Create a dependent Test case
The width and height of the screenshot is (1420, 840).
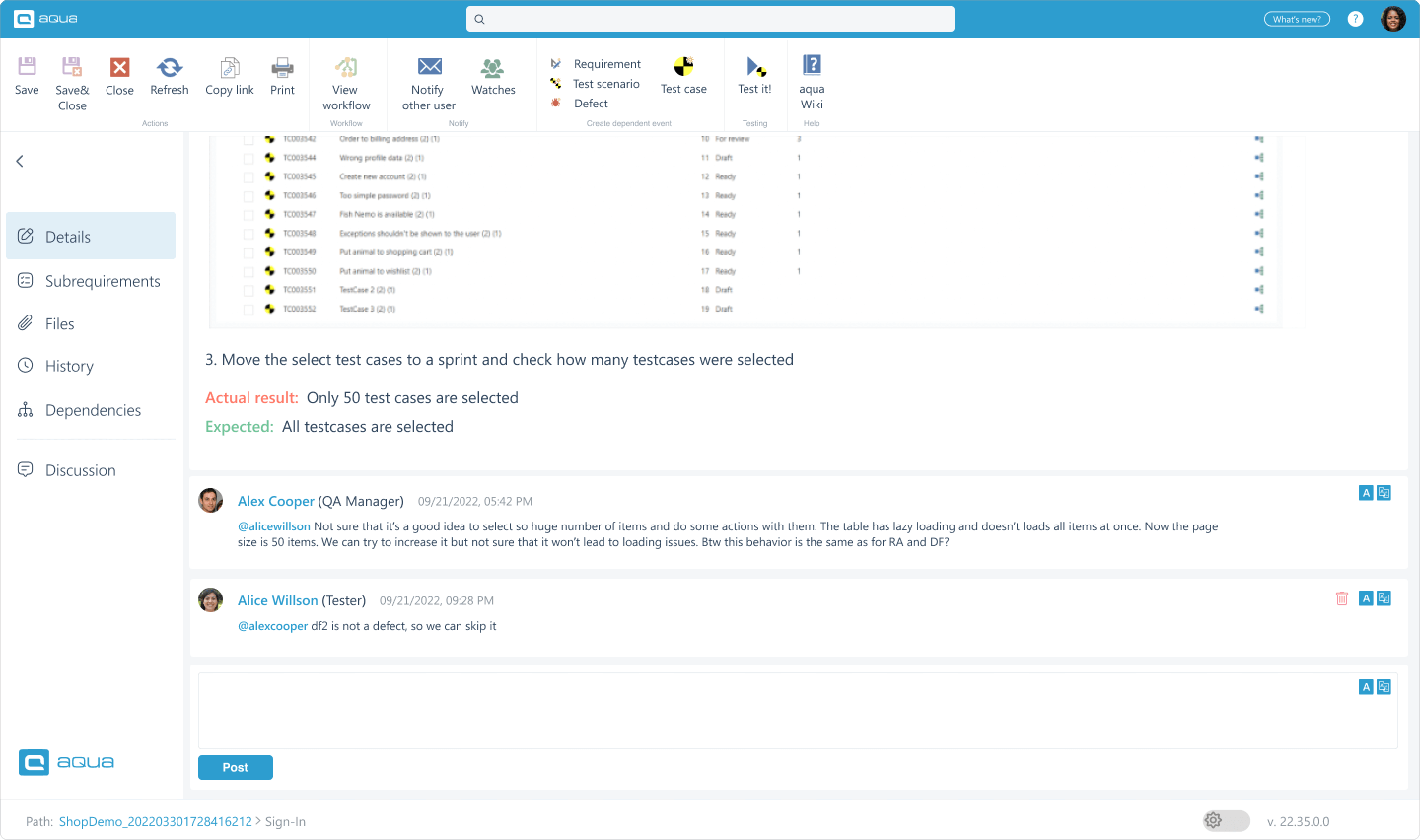[x=683, y=67]
